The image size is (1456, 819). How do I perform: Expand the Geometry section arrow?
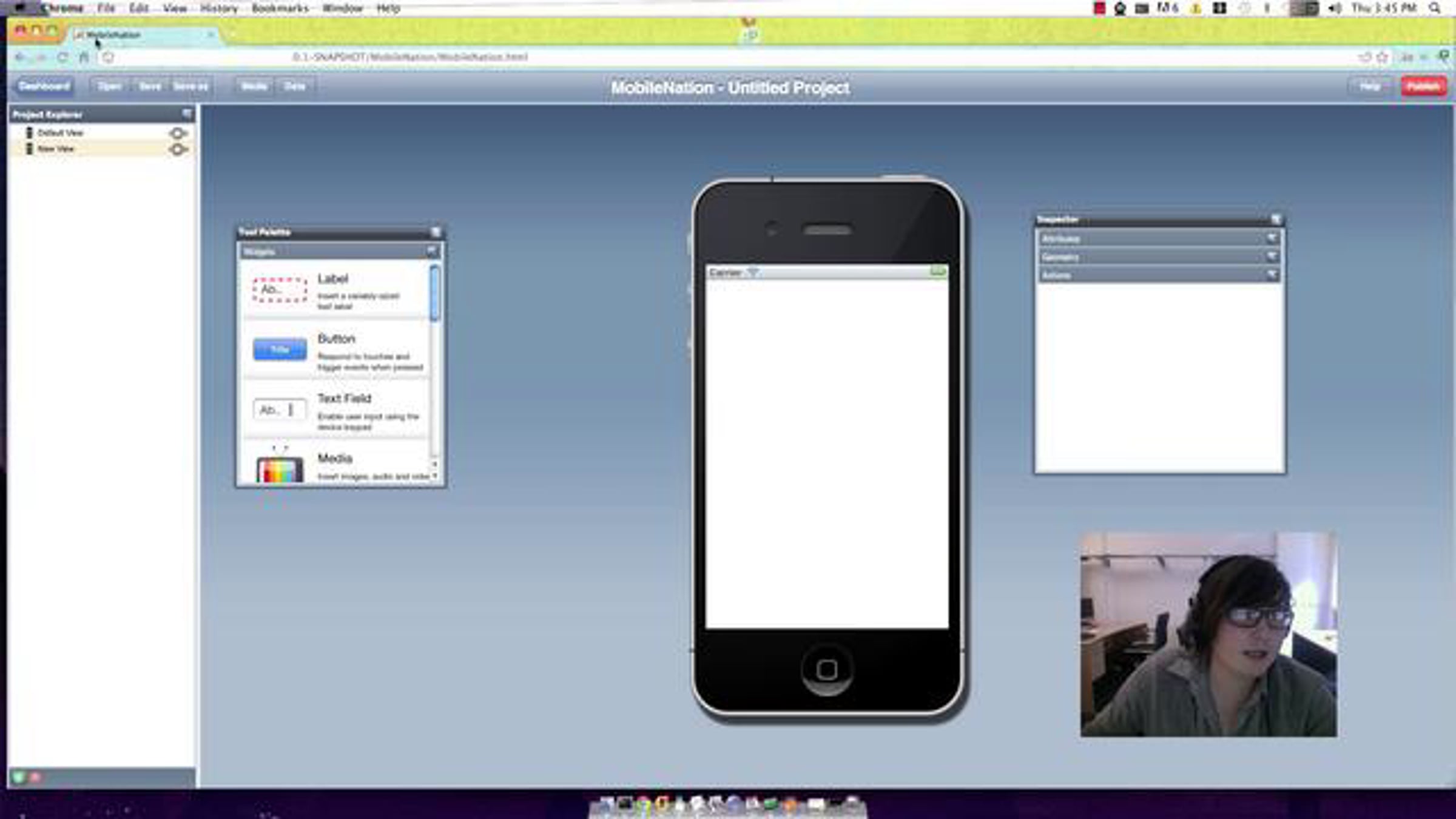click(x=1271, y=257)
